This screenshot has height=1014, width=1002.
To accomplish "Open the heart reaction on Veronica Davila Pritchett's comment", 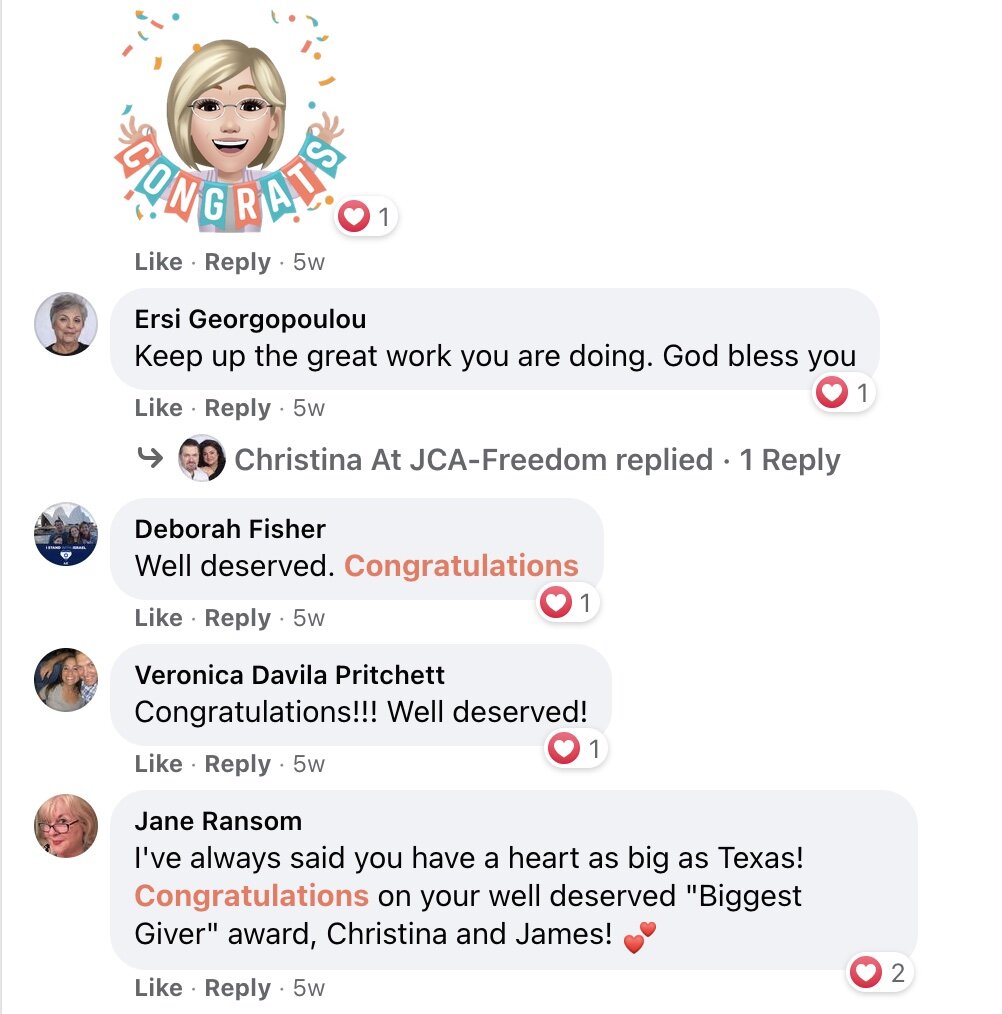I will (x=576, y=749).
